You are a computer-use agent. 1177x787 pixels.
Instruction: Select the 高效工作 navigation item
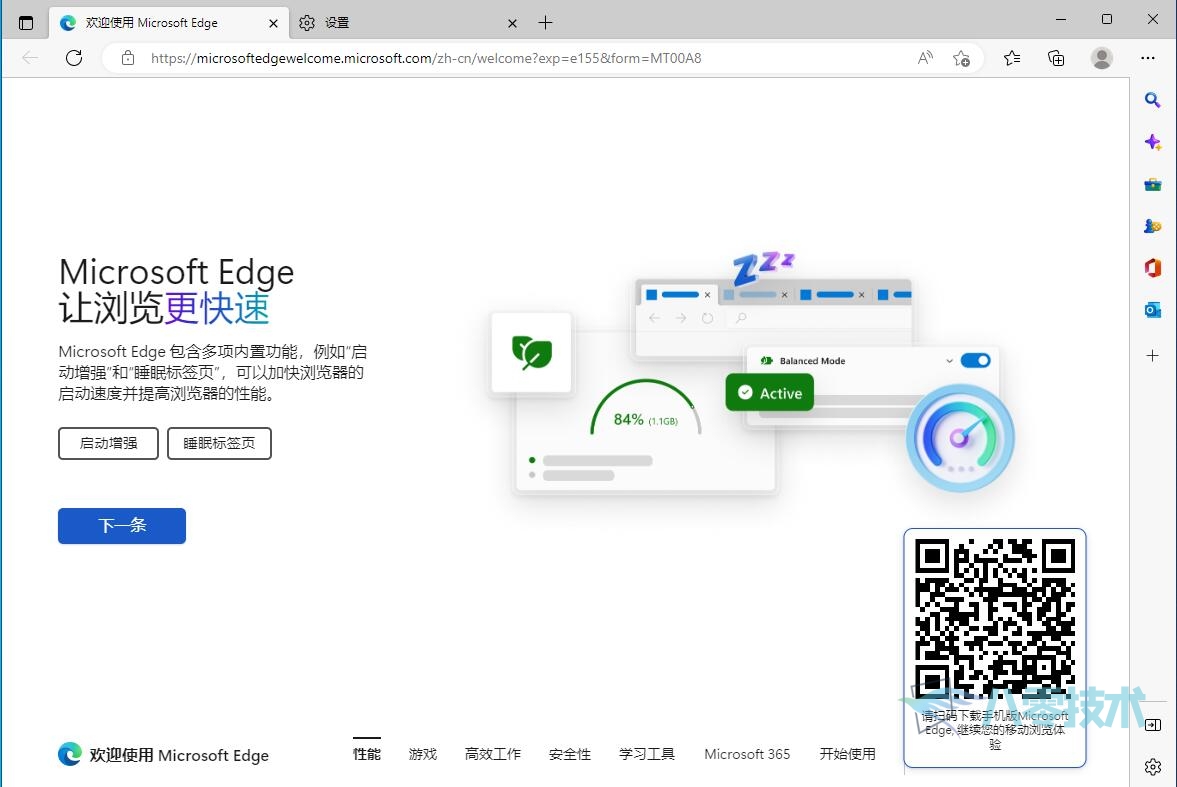pos(492,753)
